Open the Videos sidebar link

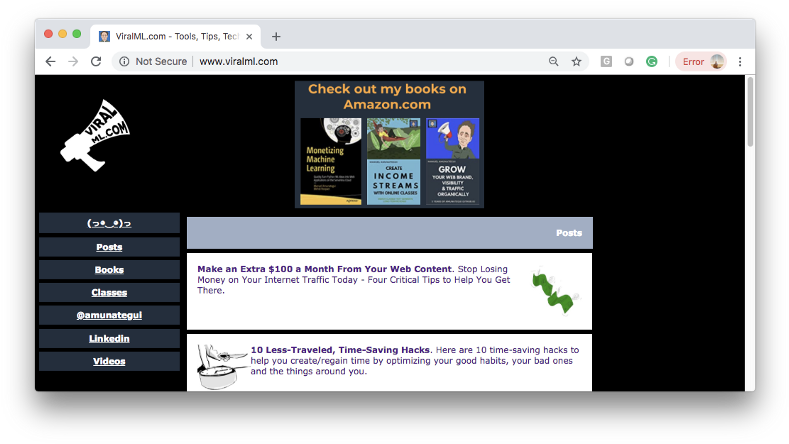109,361
